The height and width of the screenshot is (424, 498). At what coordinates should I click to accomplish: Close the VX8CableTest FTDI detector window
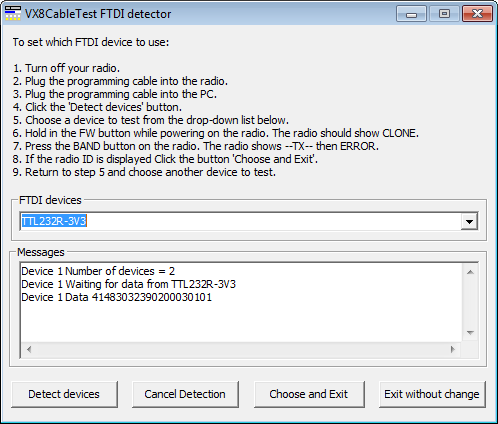(477, 14)
